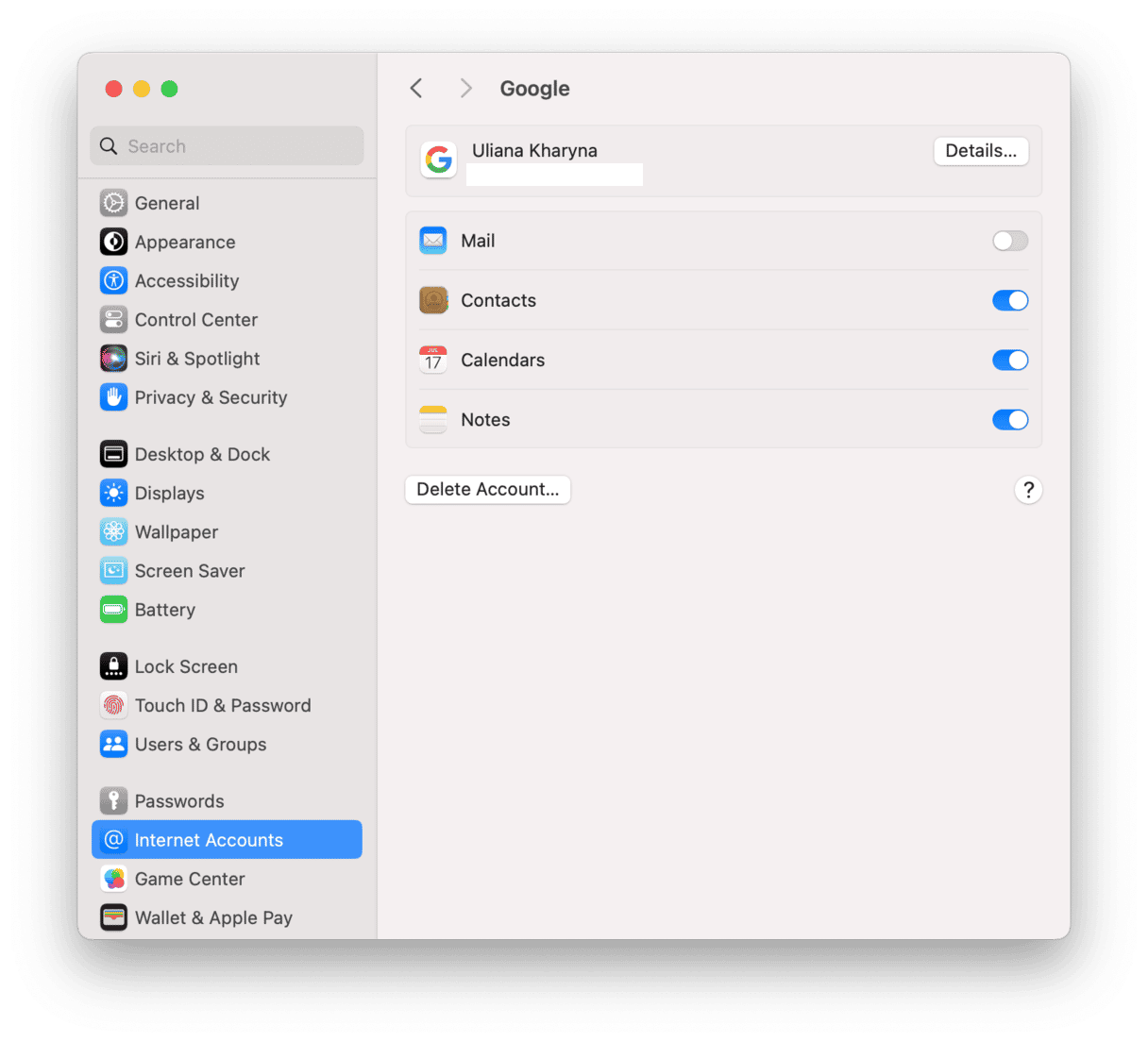This screenshot has width=1148, height=1042.
Task: Select Users & Groups text
Action: 201,744
